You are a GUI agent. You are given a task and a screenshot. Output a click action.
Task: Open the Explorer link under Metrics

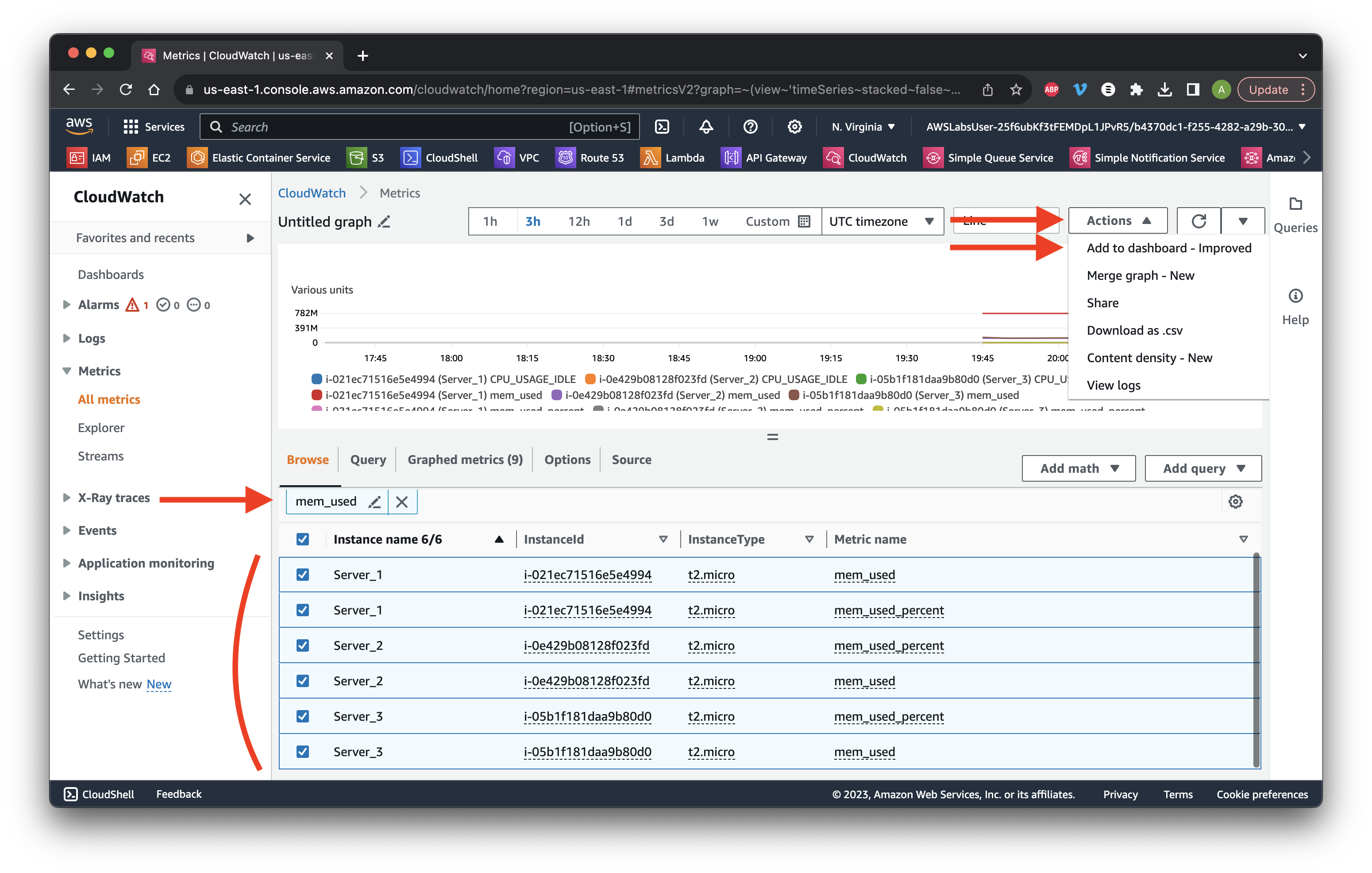101,427
